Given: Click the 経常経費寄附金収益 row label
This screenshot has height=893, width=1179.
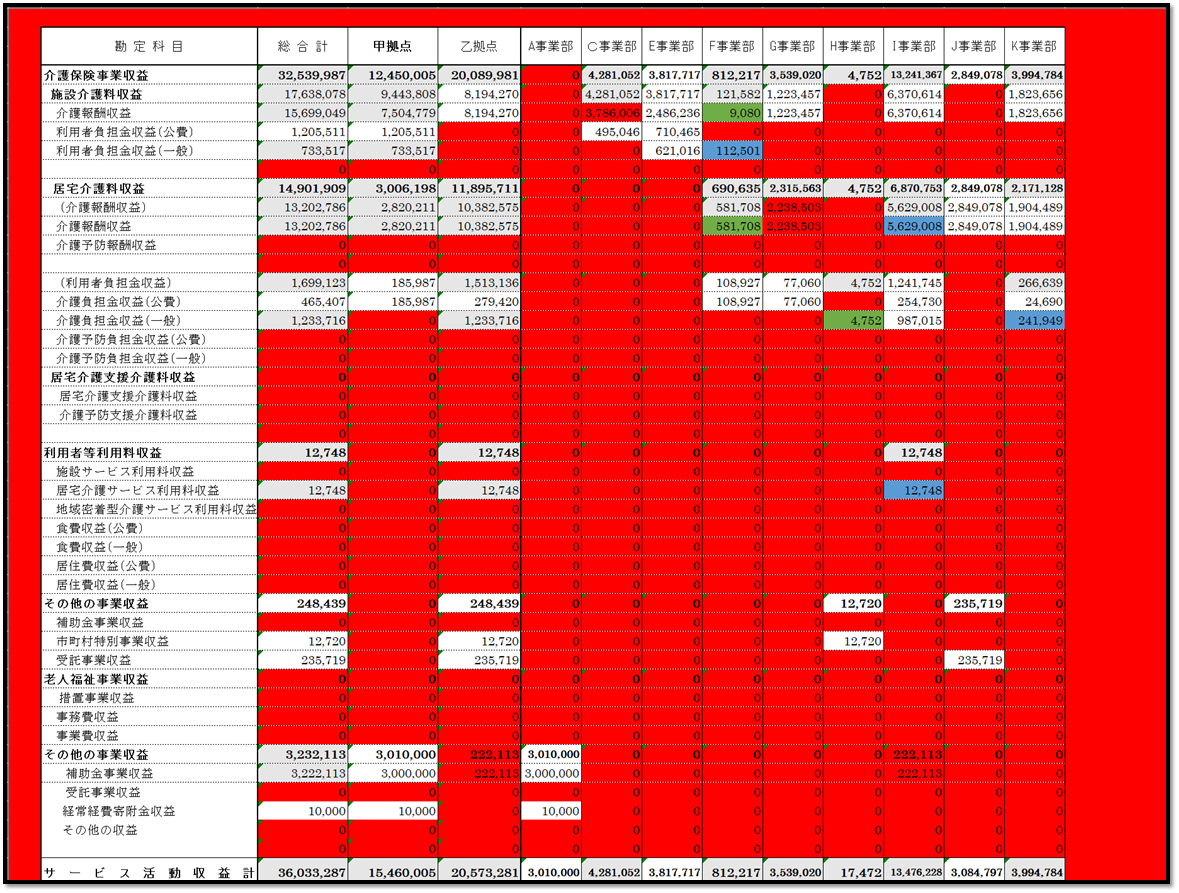Looking at the screenshot, I should [x=119, y=811].
